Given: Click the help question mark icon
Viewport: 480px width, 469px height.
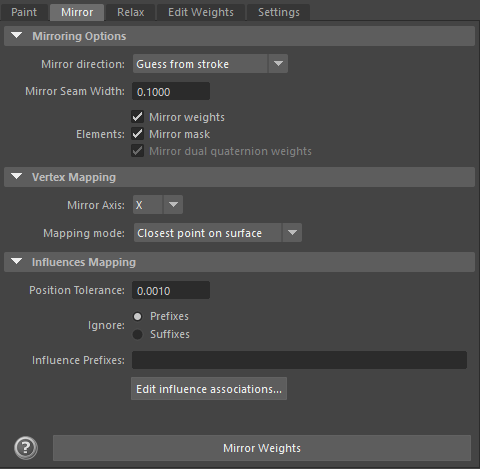Looking at the screenshot, I should click(26, 448).
